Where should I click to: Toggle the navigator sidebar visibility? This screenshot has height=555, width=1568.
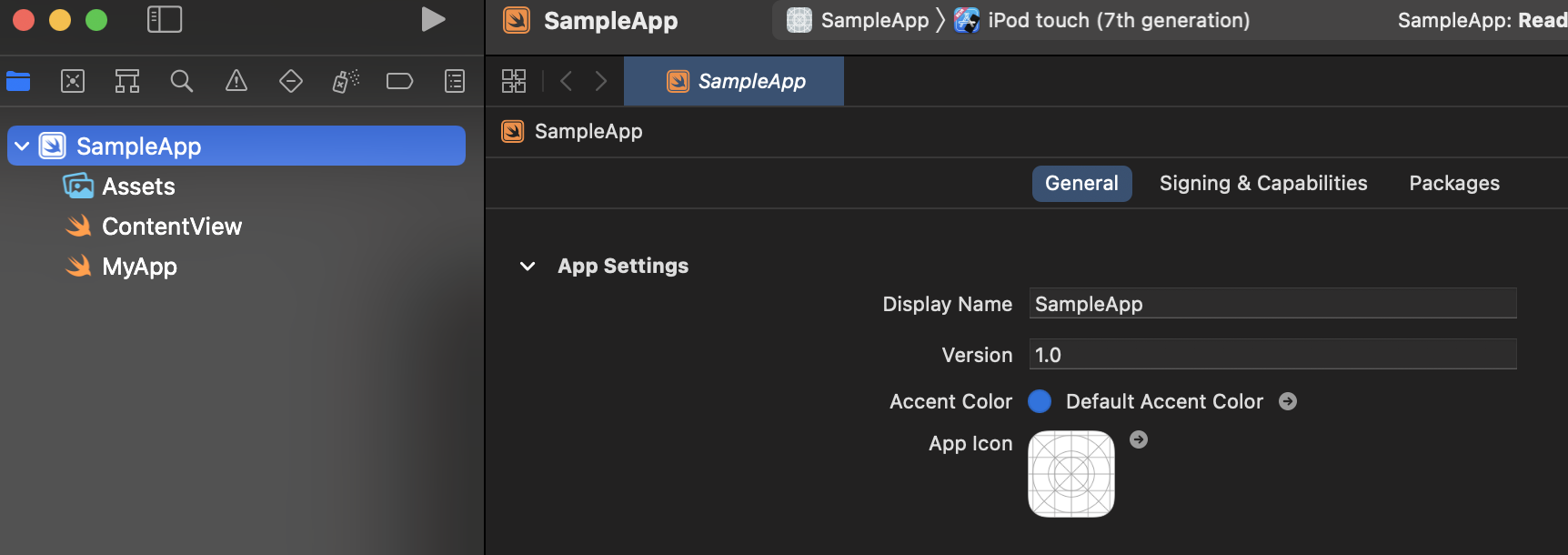tap(165, 19)
